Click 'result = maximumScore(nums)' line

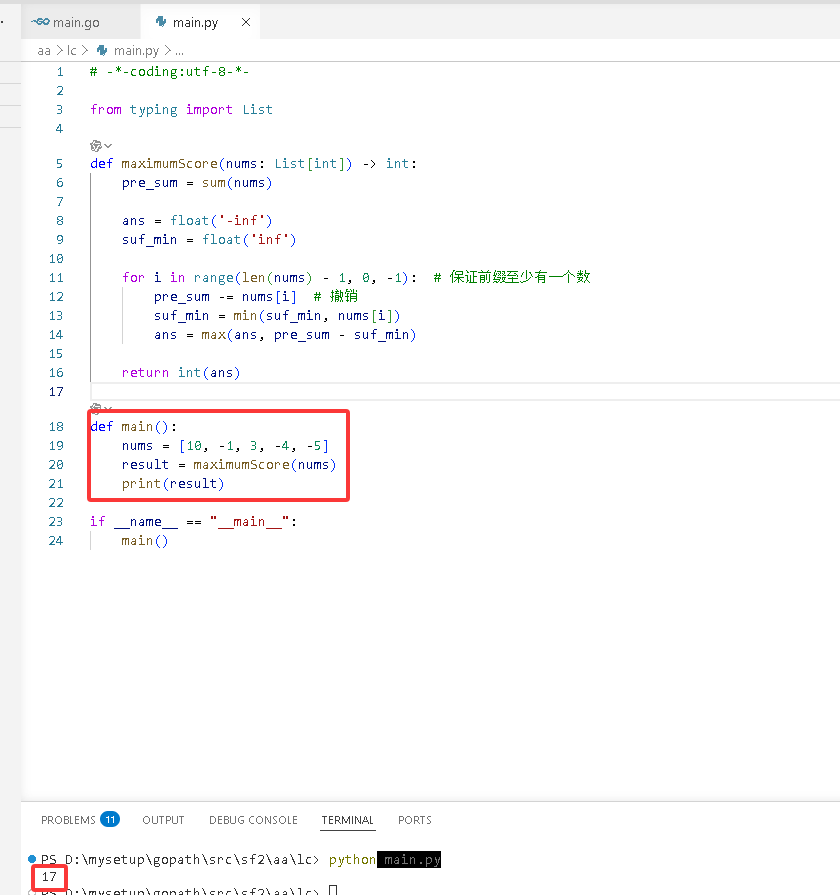[229, 465]
